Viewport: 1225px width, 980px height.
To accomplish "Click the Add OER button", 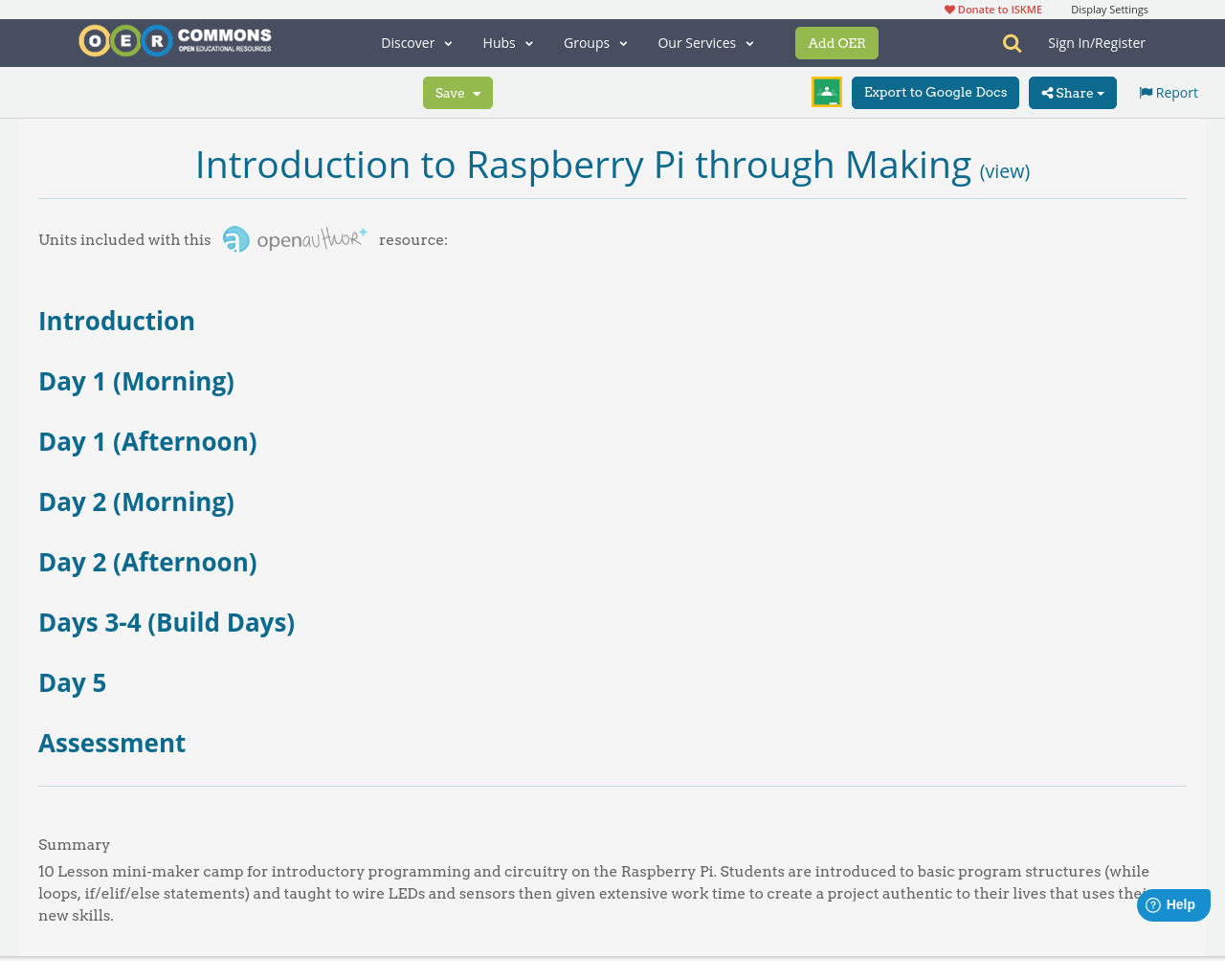I will point(836,41).
